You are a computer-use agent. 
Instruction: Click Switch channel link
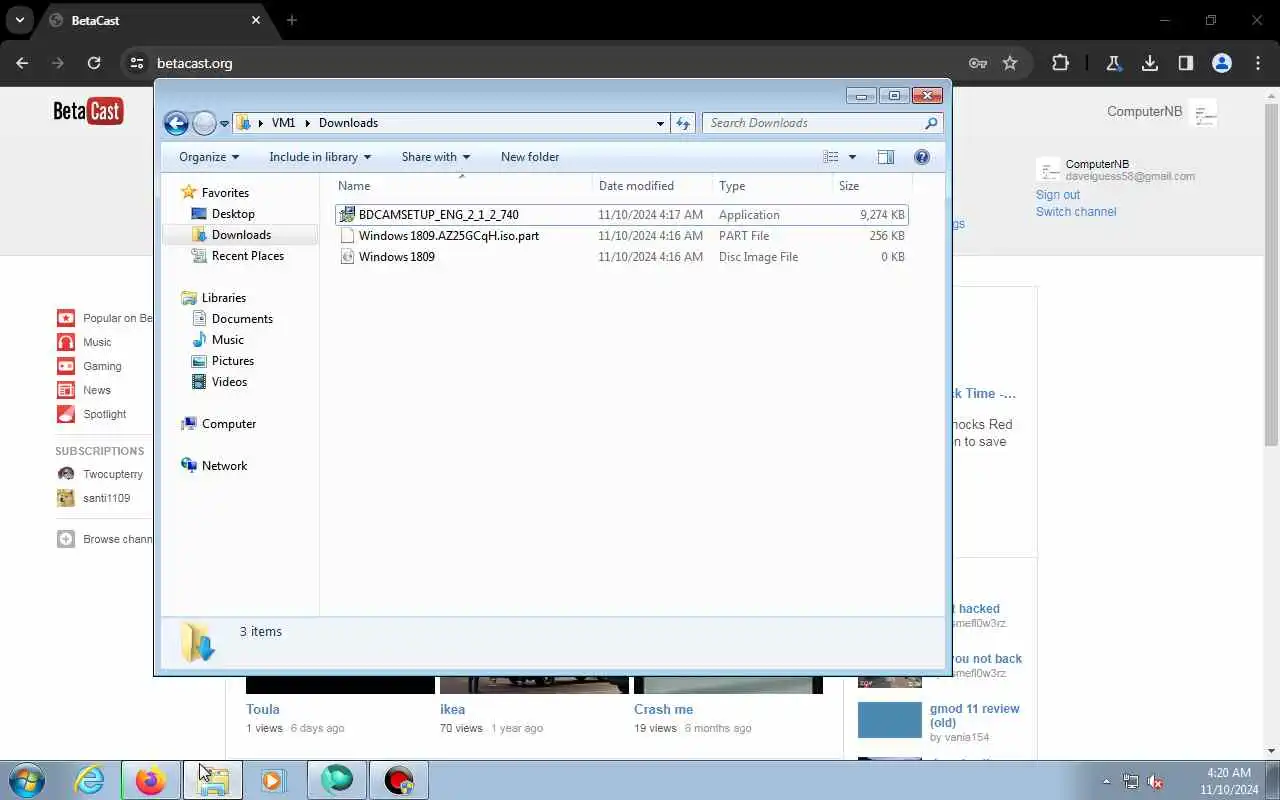[x=1076, y=212]
